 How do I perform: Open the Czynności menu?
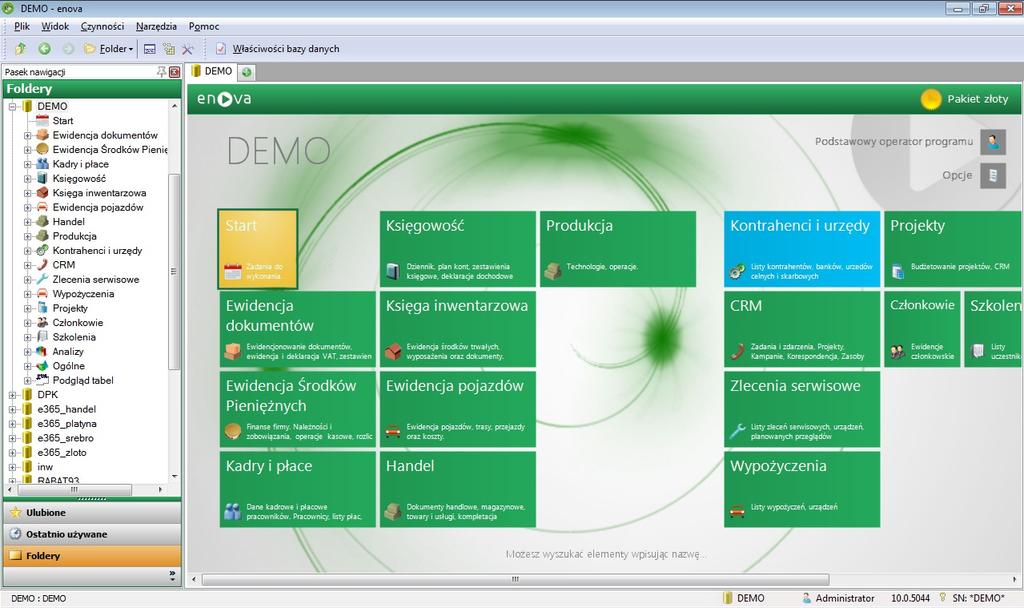click(102, 26)
